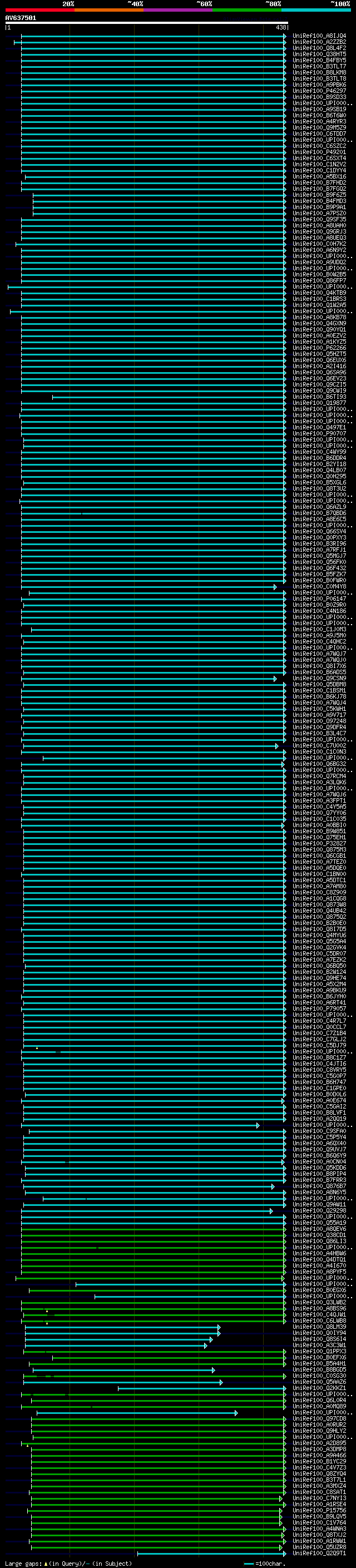This screenshot has width=356, height=1568.
Task: Click the green ~80% identity color band
Action: point(247,10)
